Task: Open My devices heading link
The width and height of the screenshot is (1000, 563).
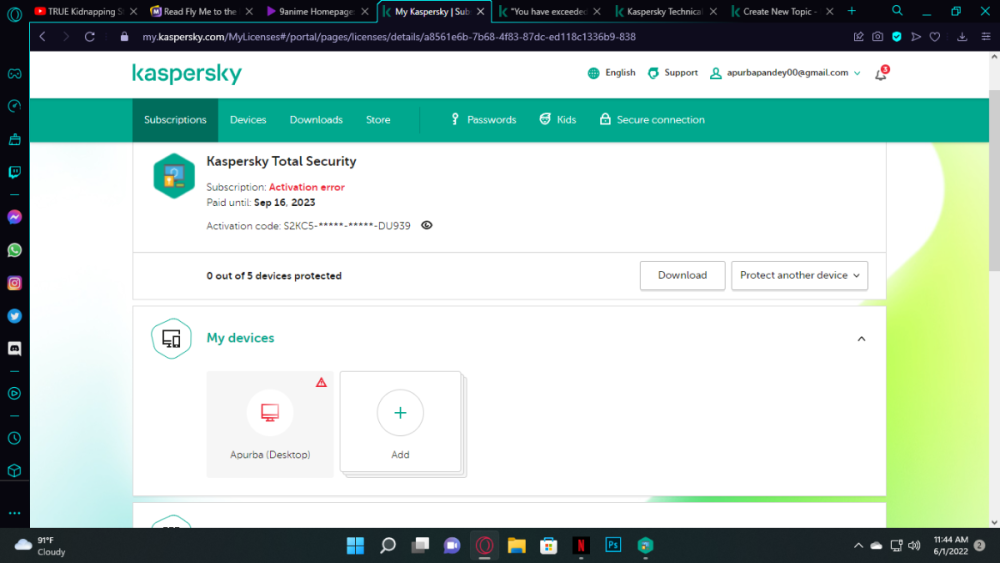Action: (x=240, y=338)
